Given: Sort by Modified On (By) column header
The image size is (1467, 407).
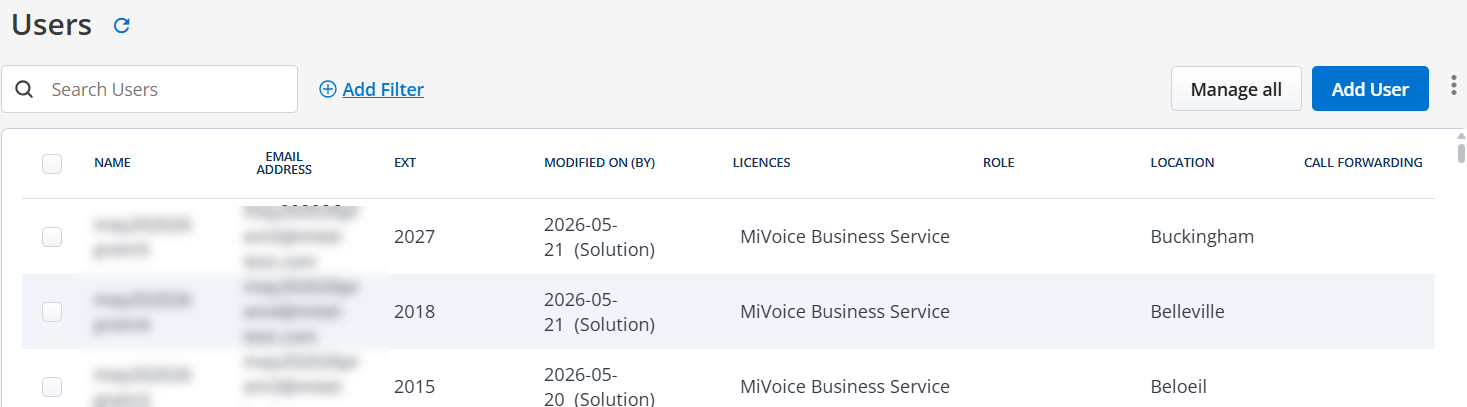Looking at the screenshot, I should pyautogui.click(x=599, y=163).
